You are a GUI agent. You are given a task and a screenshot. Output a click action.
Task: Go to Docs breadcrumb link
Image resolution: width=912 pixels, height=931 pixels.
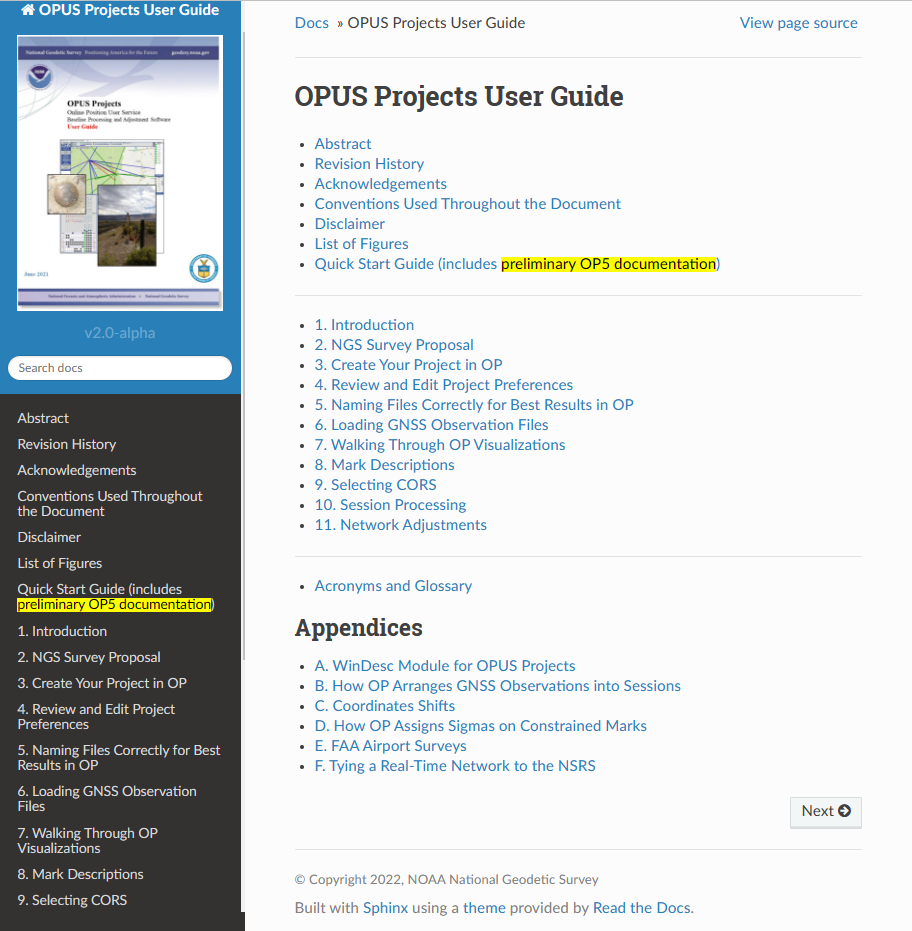[311, 23]
